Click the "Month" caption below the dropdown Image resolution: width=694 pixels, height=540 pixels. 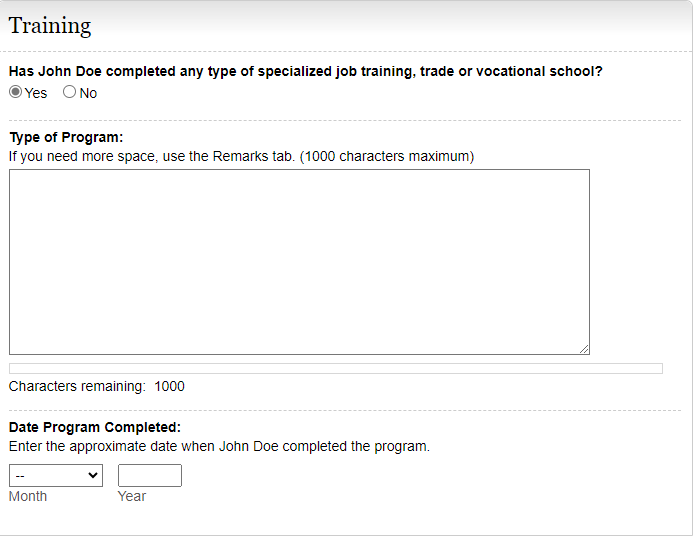tap(28, 496)
